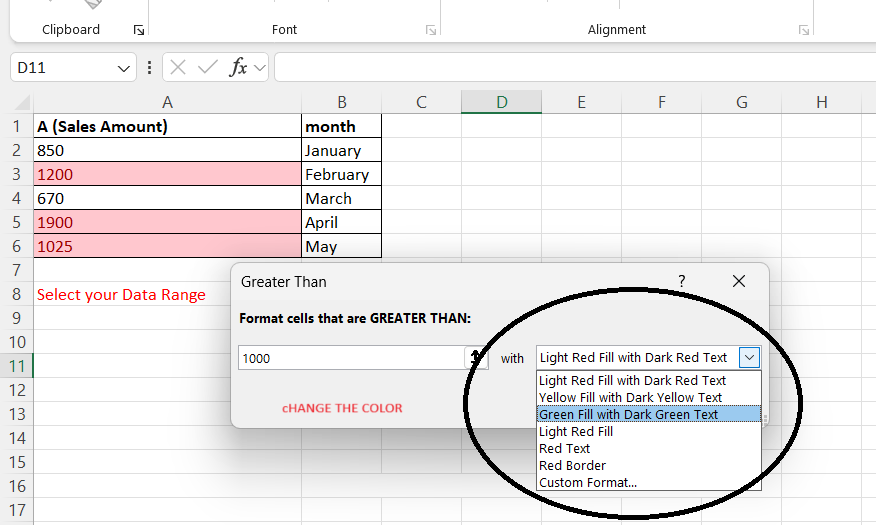The height and width of the screenshot is (525, 876).
Task: Choose the Red Text option
Action: point(649,448)
